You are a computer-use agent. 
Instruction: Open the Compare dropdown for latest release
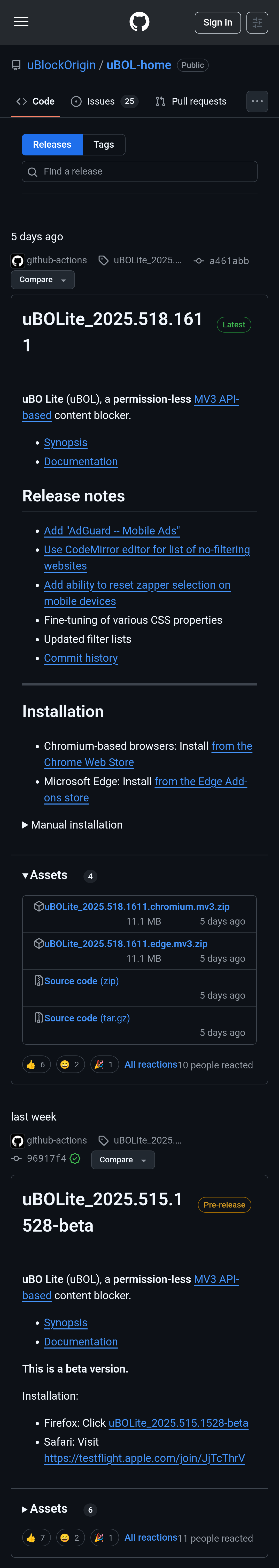[x=43, y=279]
